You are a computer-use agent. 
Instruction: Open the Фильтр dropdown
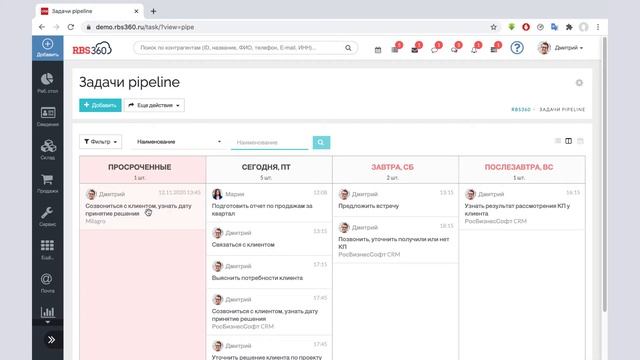100,142
